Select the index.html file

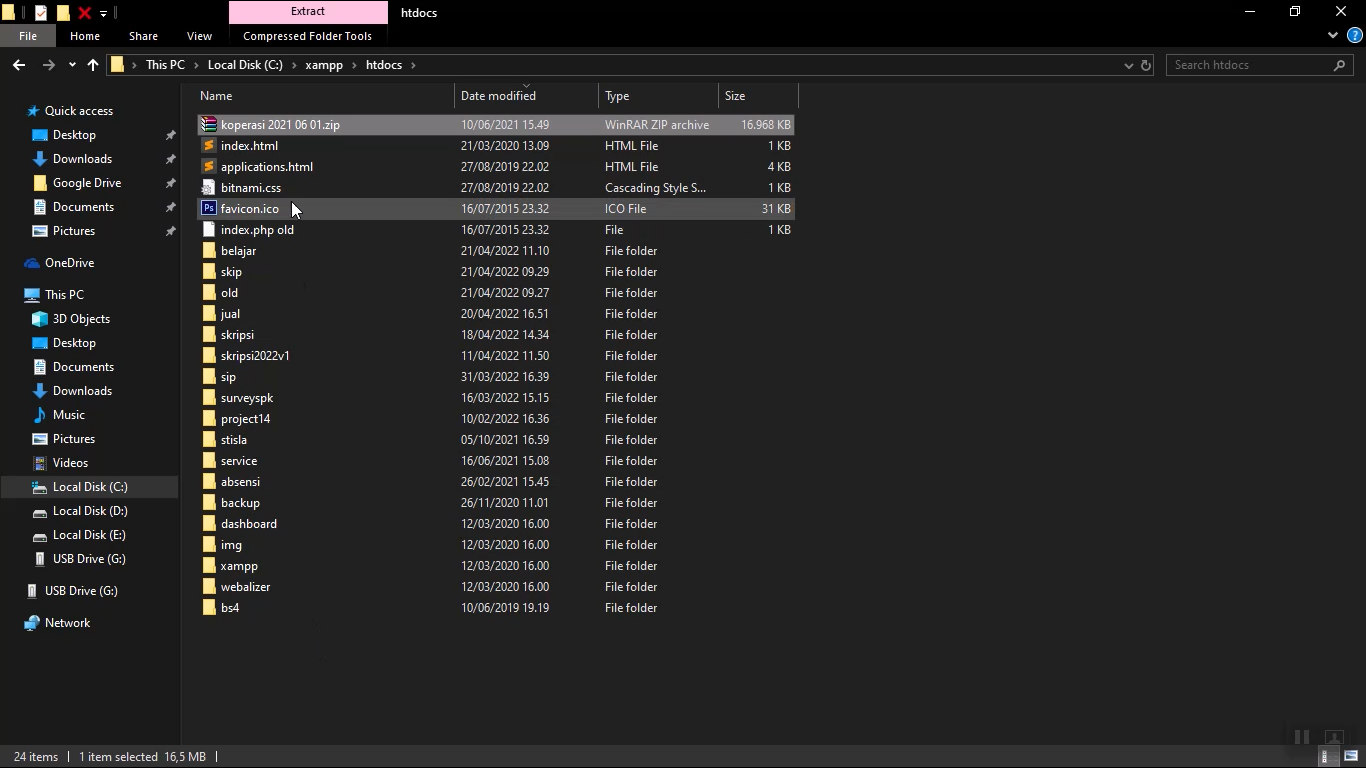coord(496,146)
